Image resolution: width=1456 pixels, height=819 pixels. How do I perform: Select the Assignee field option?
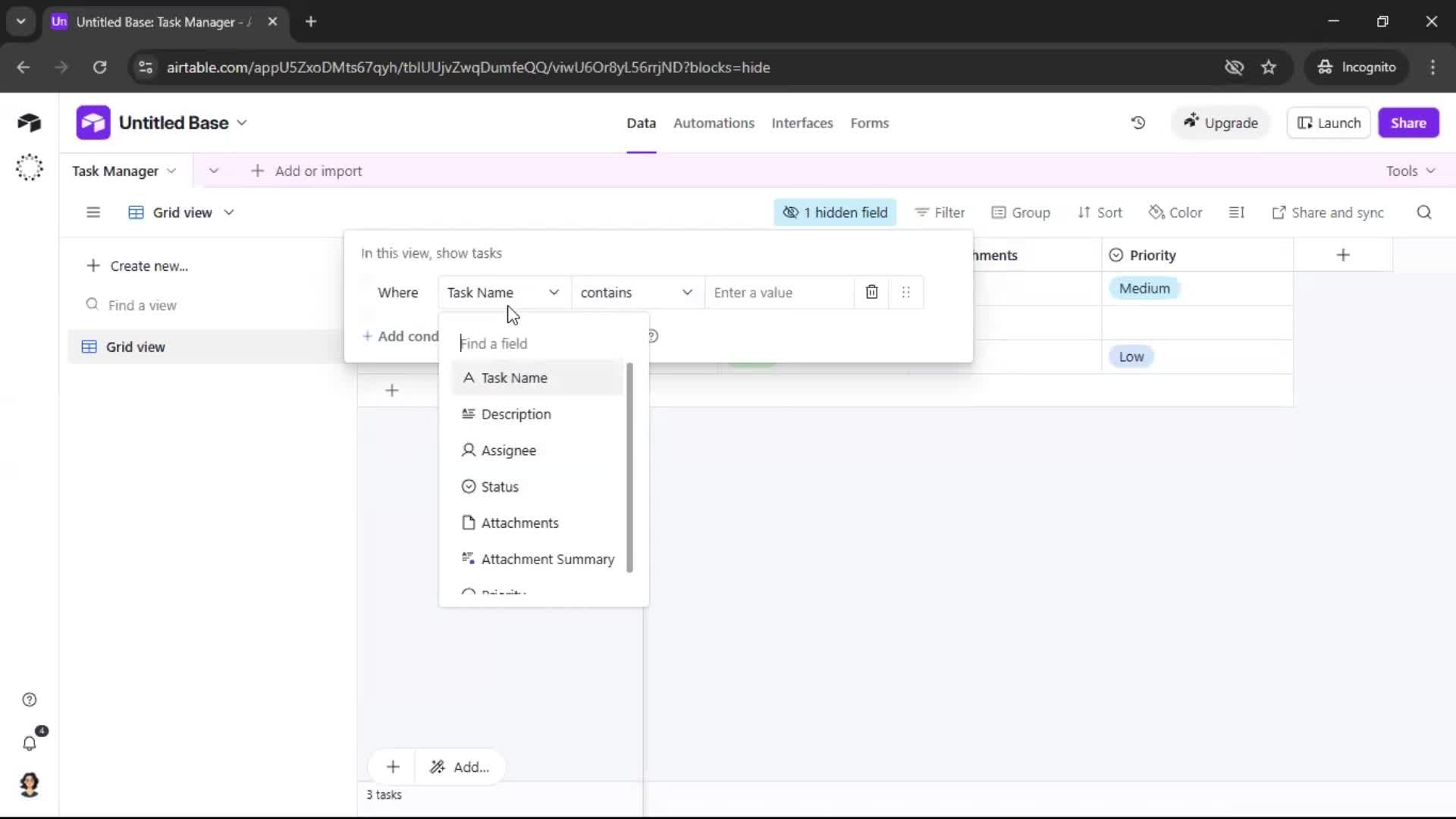538,450
